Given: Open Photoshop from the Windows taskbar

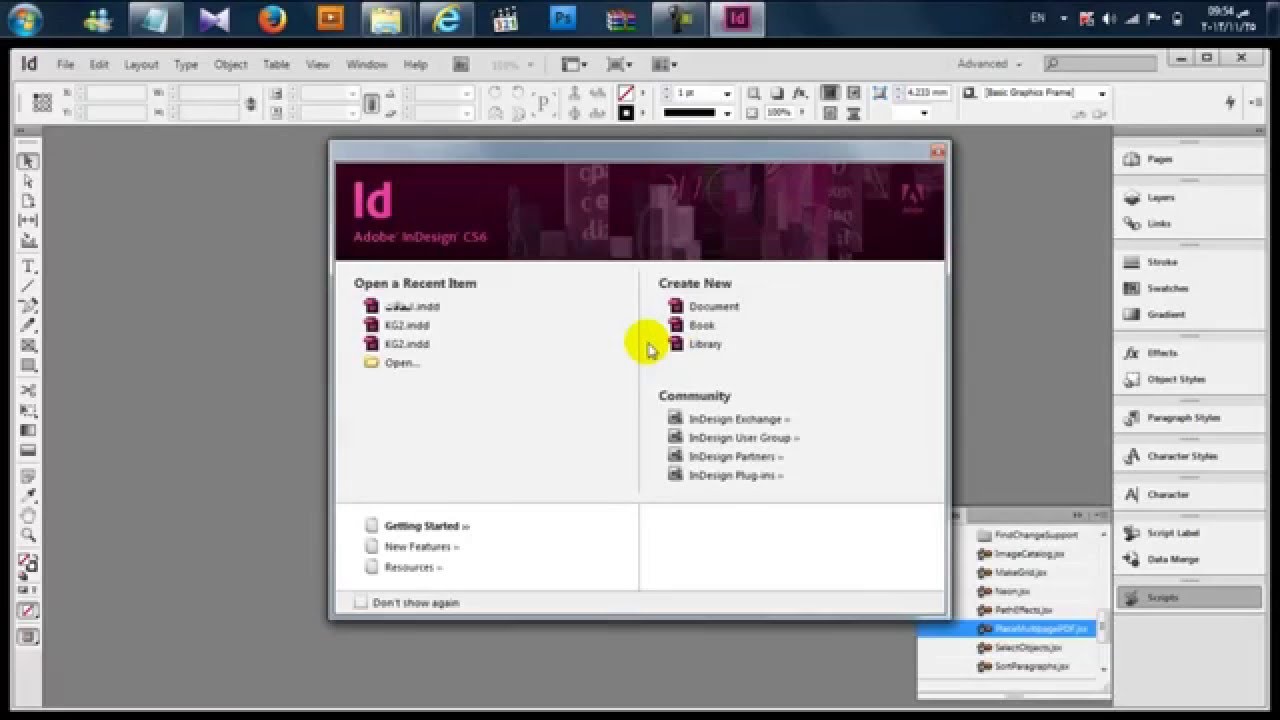Looking at the screenshot, I should 564,18.
